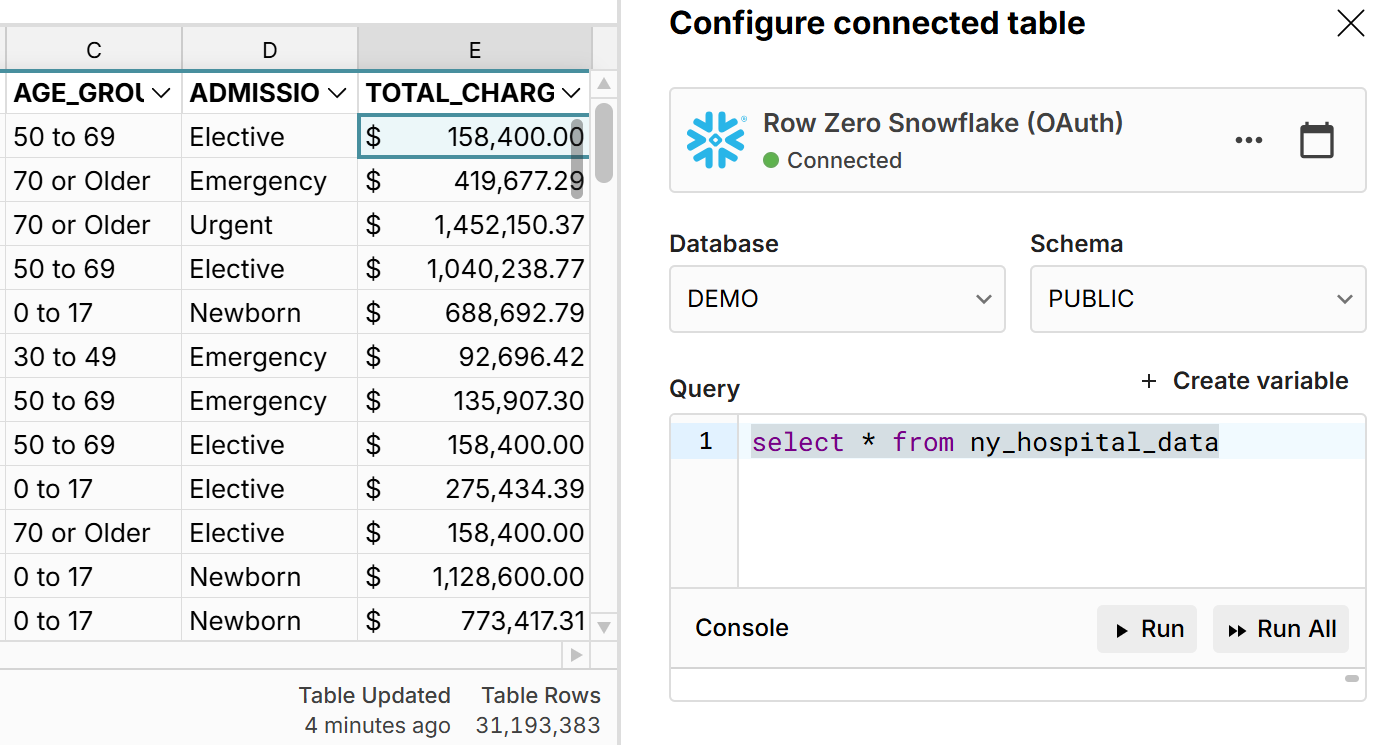Click the calendar schedule icon
This screenshot has height=745, width=1384.
point(1317,140)
